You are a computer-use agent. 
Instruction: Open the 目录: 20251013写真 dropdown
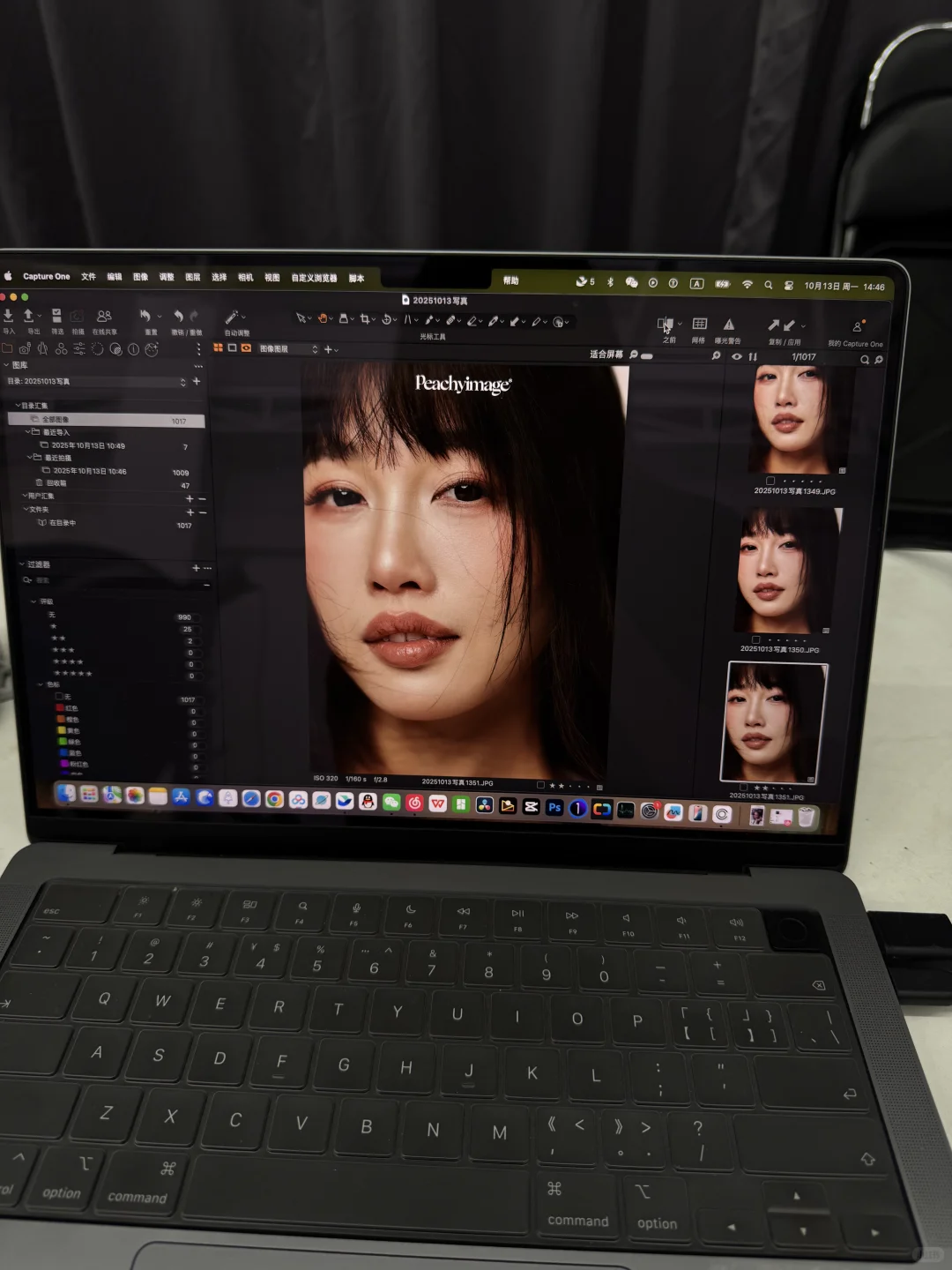pyautogui.click(x=95, y=382)
